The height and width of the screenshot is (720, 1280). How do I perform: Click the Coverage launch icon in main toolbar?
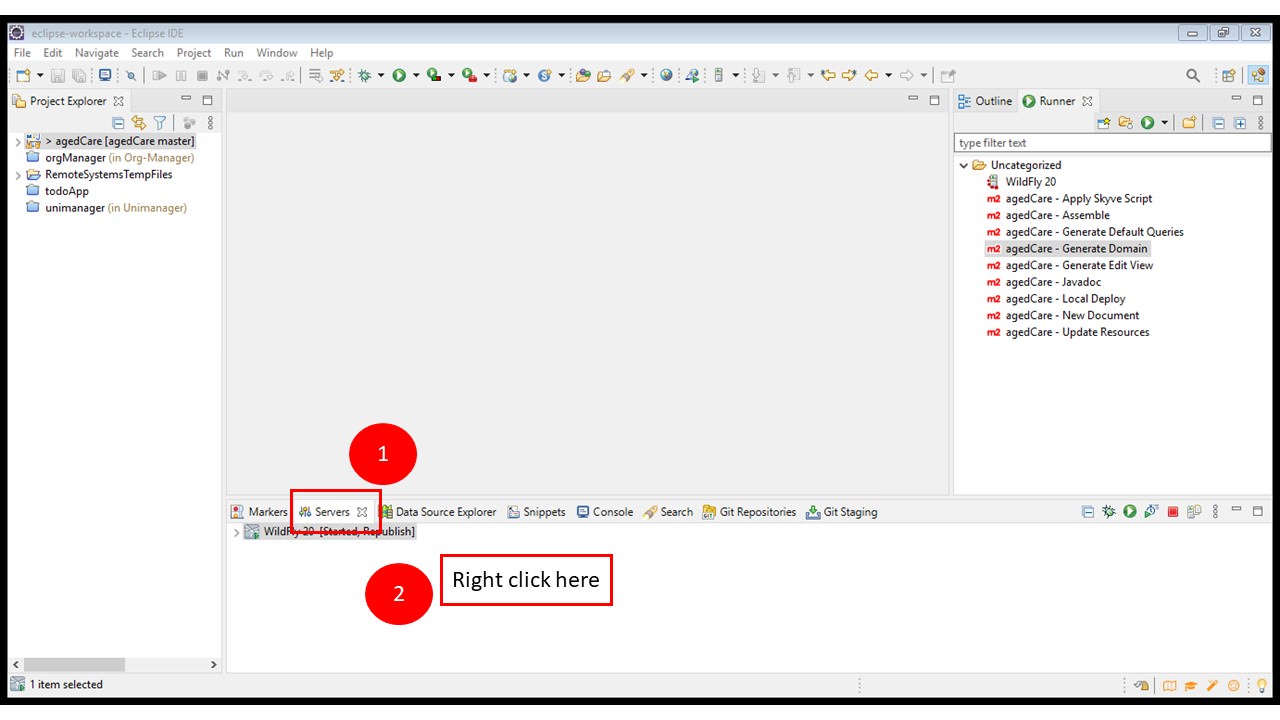[x=434, y=75]
